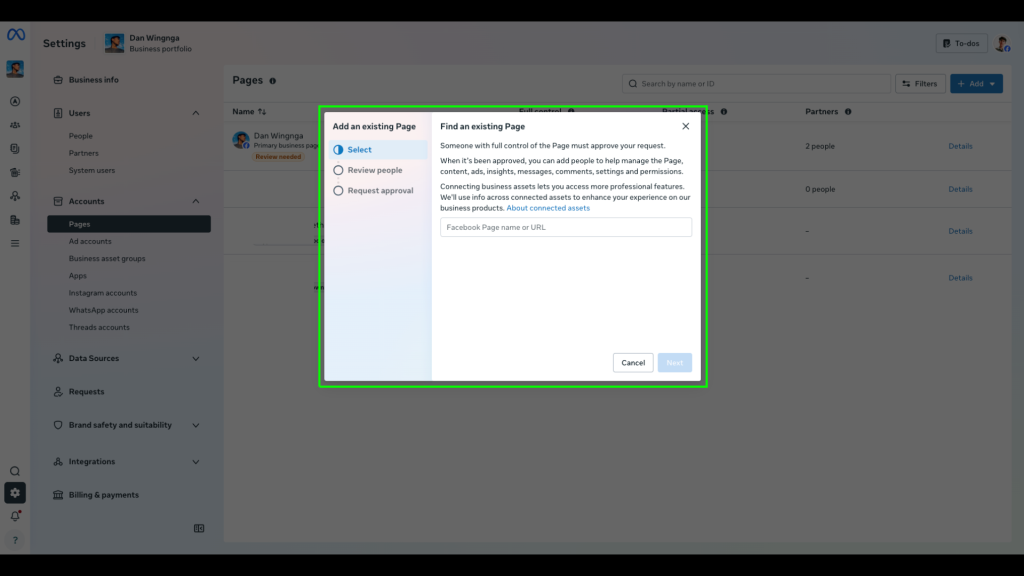
Task: Click the Dan Wingnga page row thumbnail
Action: (241, 140)
